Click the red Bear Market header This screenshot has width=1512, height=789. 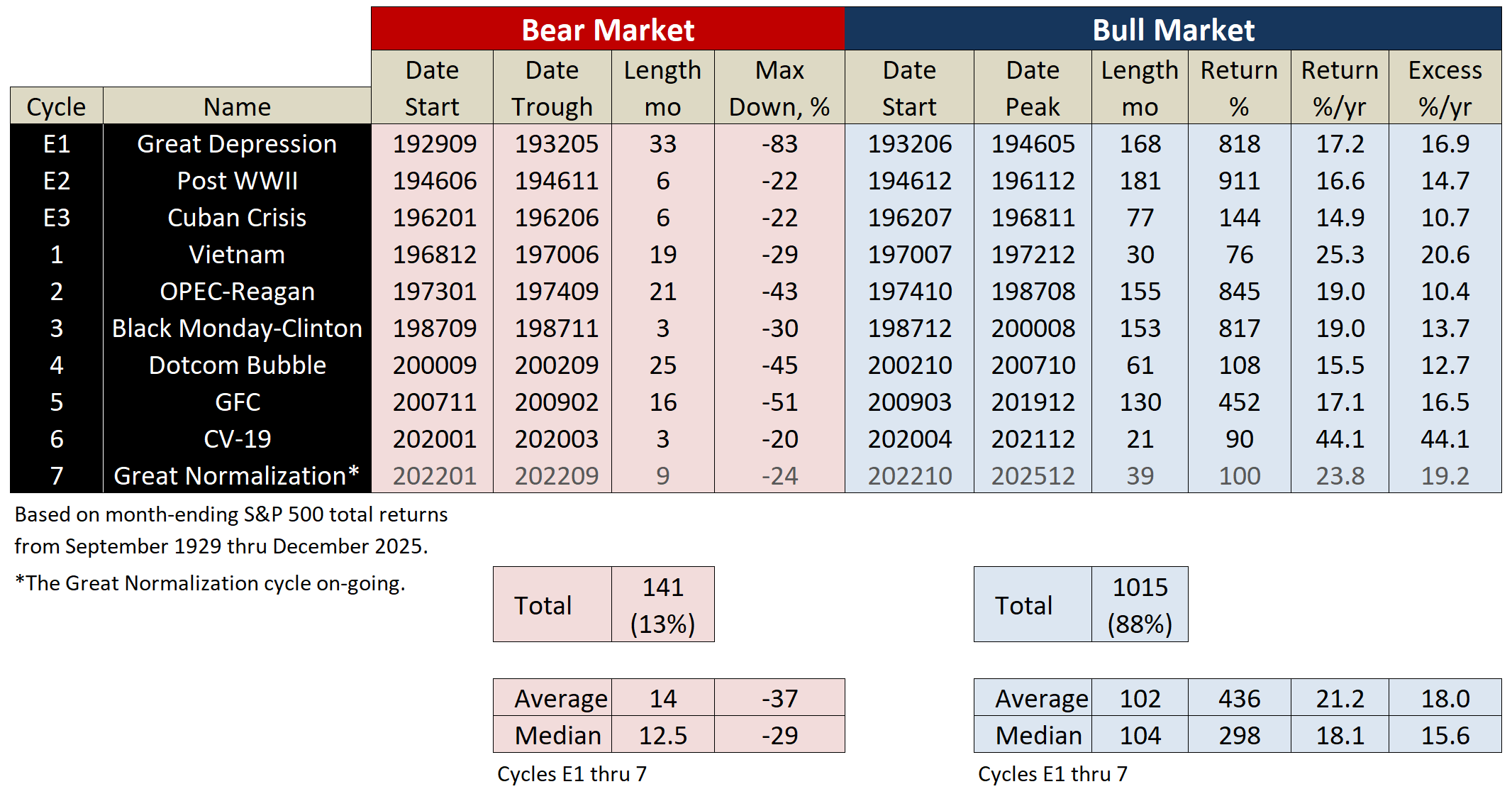click(608, 30)
